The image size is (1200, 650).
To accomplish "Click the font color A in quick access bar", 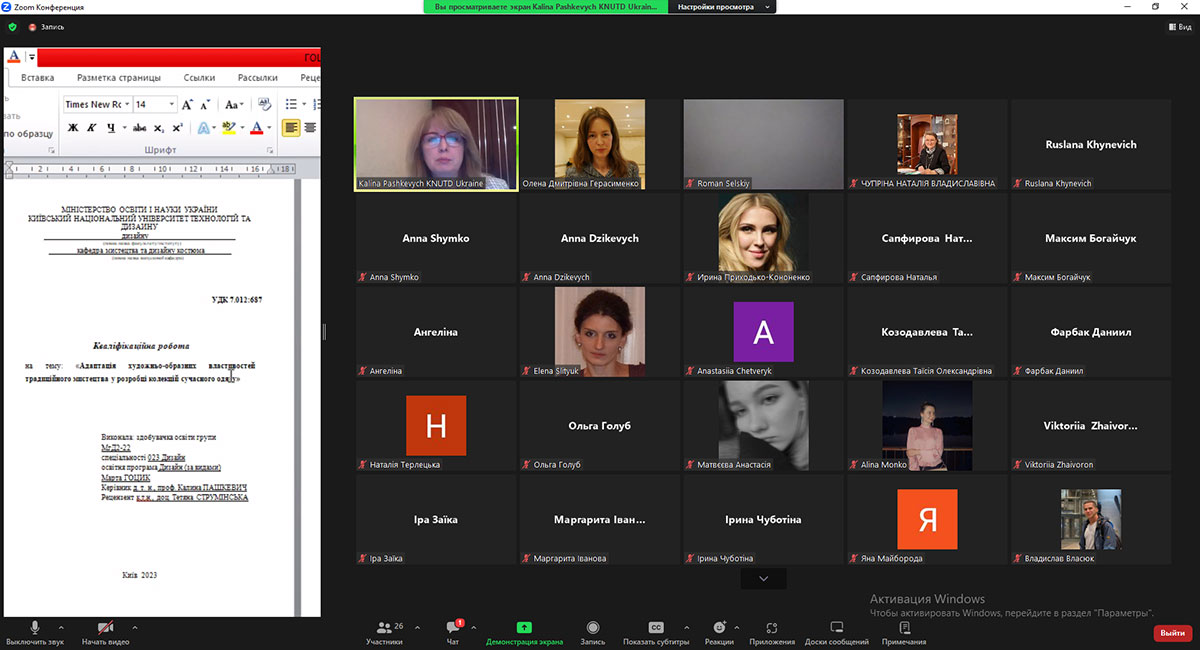I will 14,57.
